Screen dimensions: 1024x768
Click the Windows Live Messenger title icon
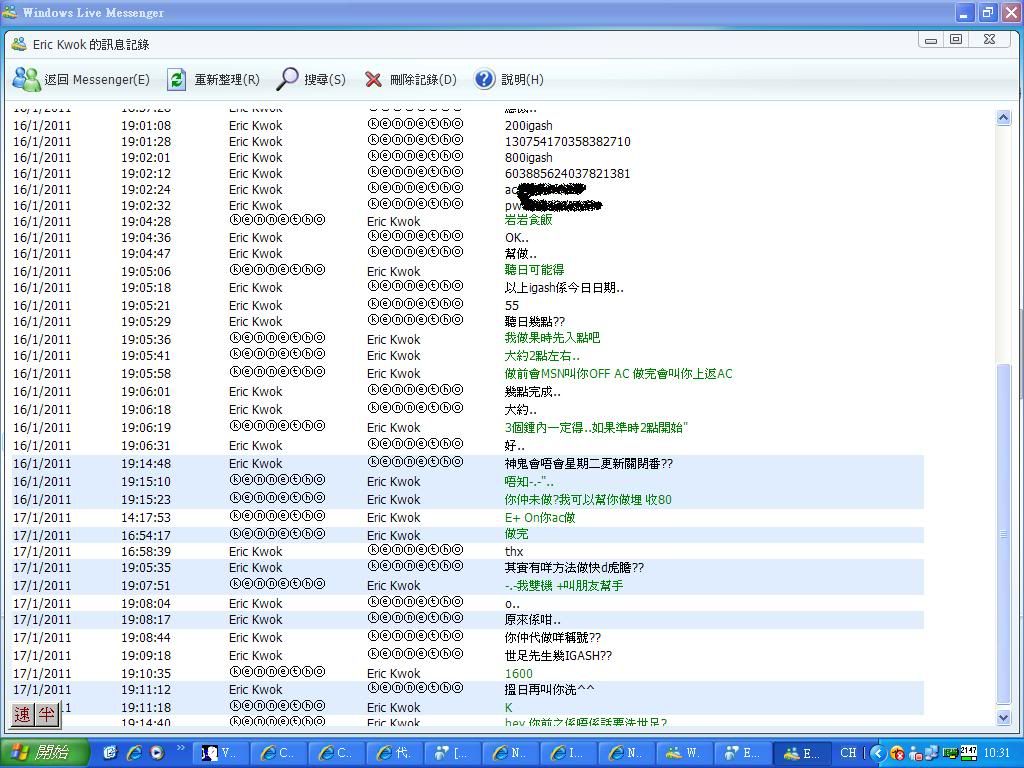tap(10, 12)
